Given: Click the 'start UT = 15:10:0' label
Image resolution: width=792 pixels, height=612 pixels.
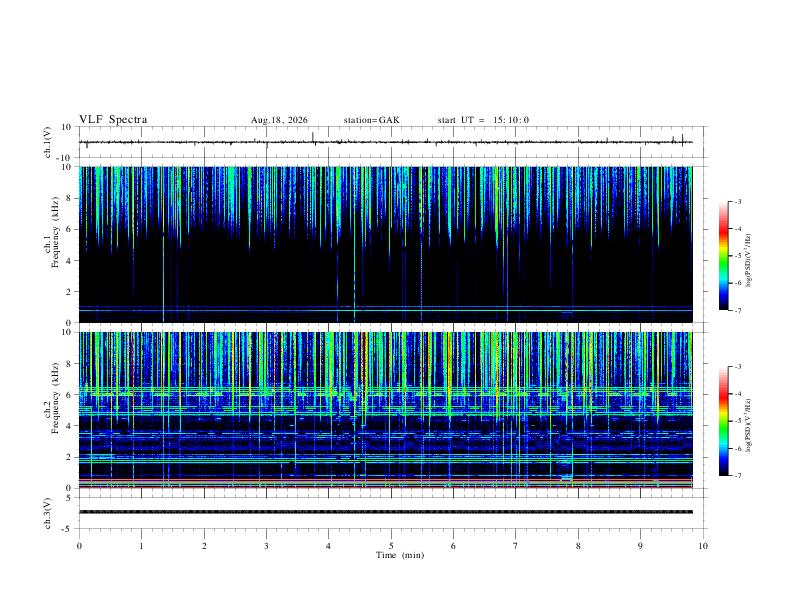Looking at the screenshot, I should 483,120.
